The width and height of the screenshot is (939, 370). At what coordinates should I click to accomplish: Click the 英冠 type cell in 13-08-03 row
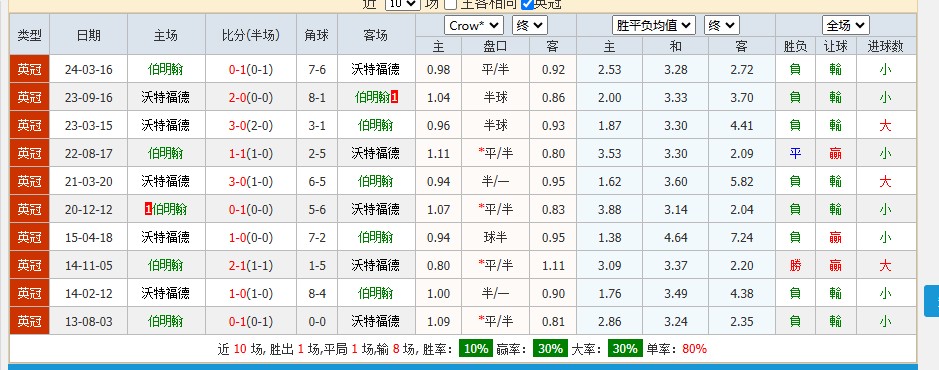coord(29,321)
